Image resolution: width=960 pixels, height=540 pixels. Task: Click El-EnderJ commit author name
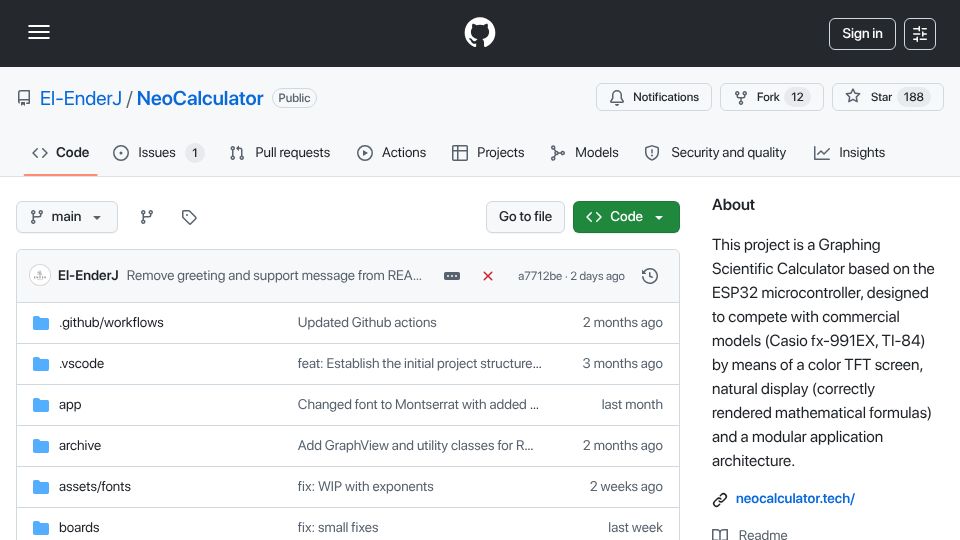tap(88, 276)
